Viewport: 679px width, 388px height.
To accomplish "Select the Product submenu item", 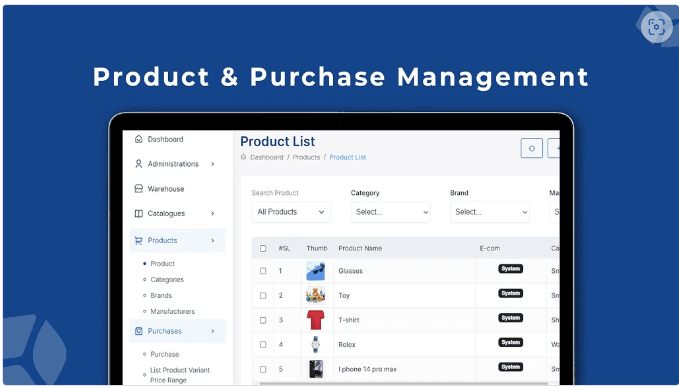I will tap(162, 263).
